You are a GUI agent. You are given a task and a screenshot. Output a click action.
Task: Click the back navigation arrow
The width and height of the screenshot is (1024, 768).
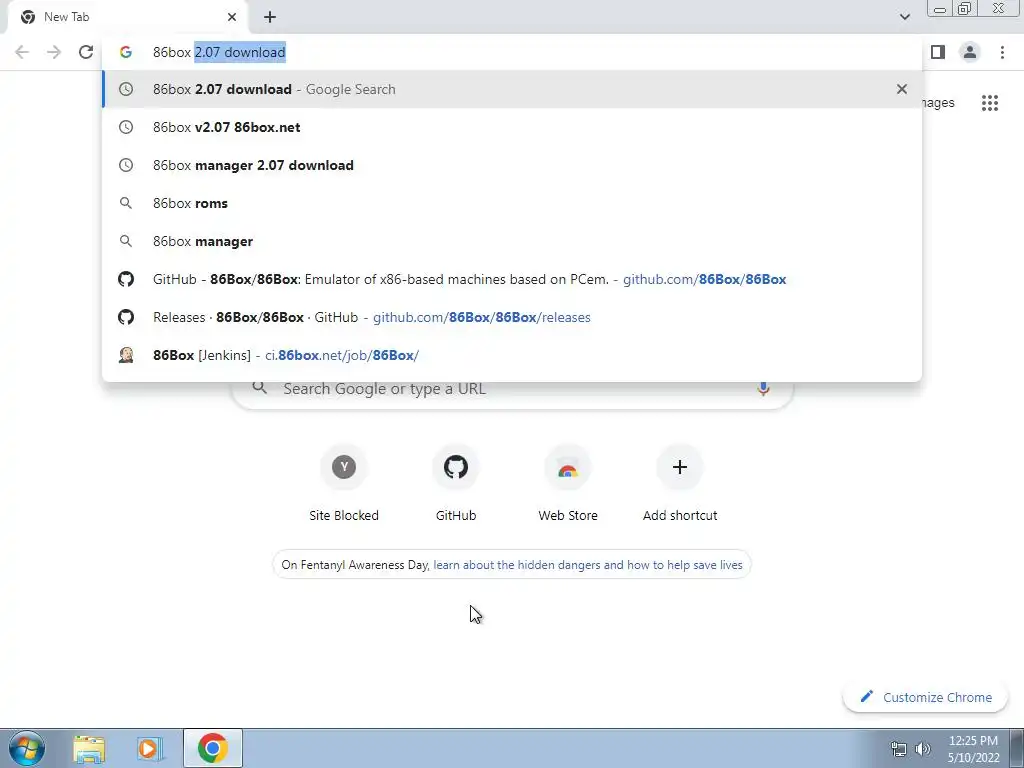click(x=22, y=52)
